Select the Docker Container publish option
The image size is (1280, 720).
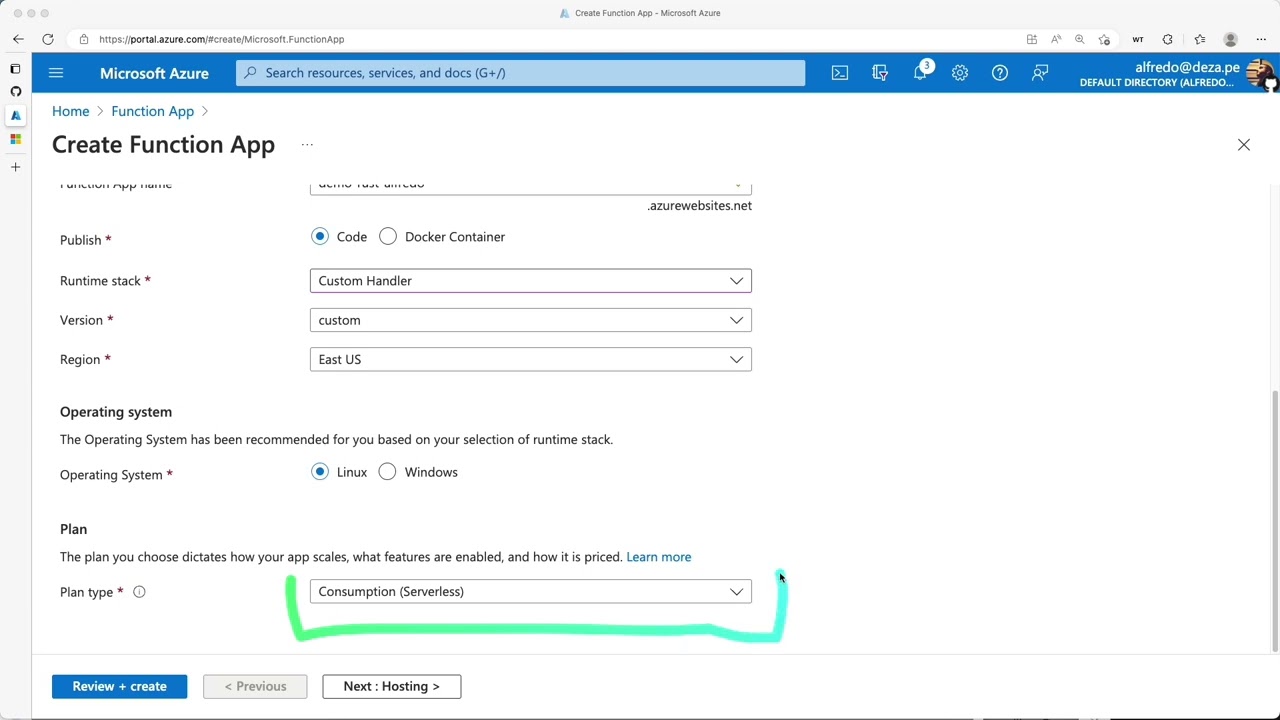388,237
